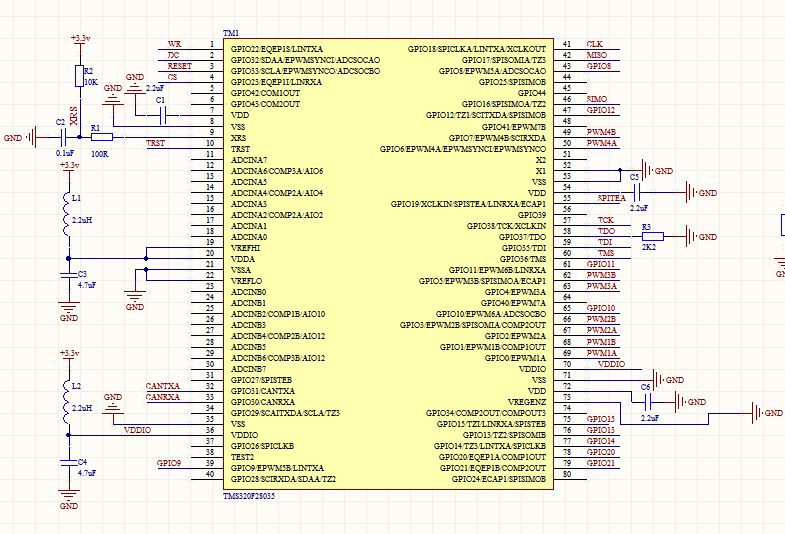Select the SIMO net label on pin 46
This screenshot has width=785, height=534.
pyautogui.click(x=597, y=99)
